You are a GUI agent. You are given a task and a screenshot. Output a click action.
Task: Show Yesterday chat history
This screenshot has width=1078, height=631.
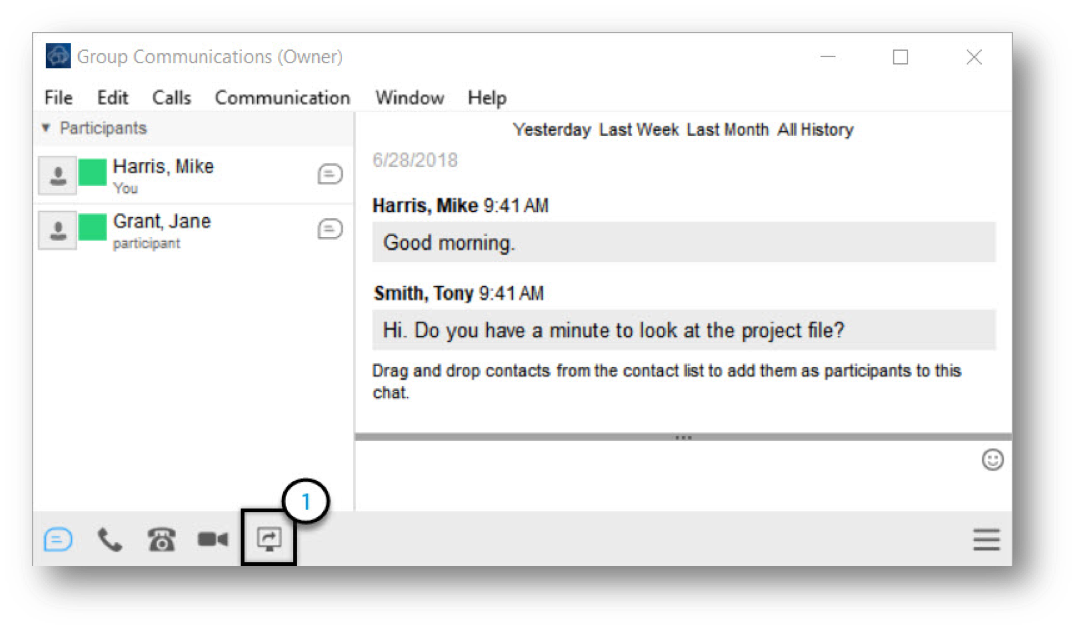(551, 130)
